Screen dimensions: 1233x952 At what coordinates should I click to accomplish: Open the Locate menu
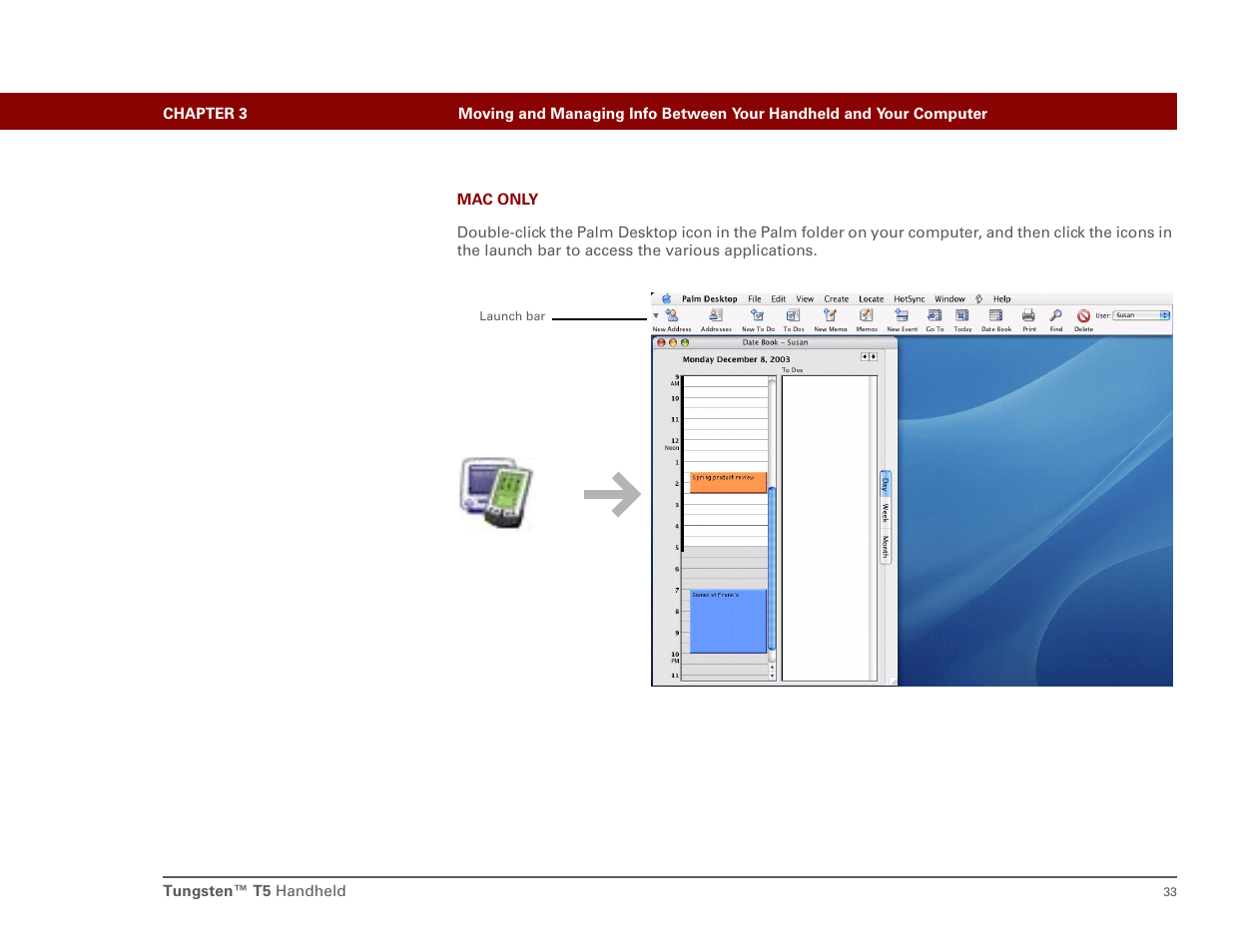871,299
